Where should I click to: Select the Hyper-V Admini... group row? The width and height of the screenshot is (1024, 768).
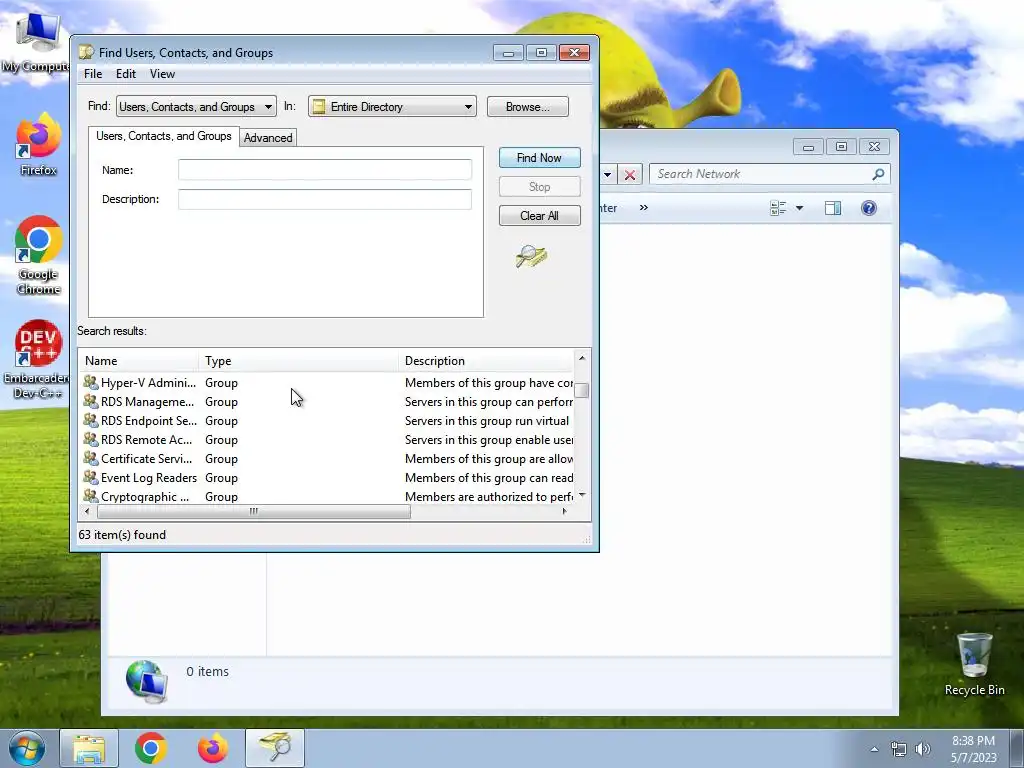click(327, 383)
